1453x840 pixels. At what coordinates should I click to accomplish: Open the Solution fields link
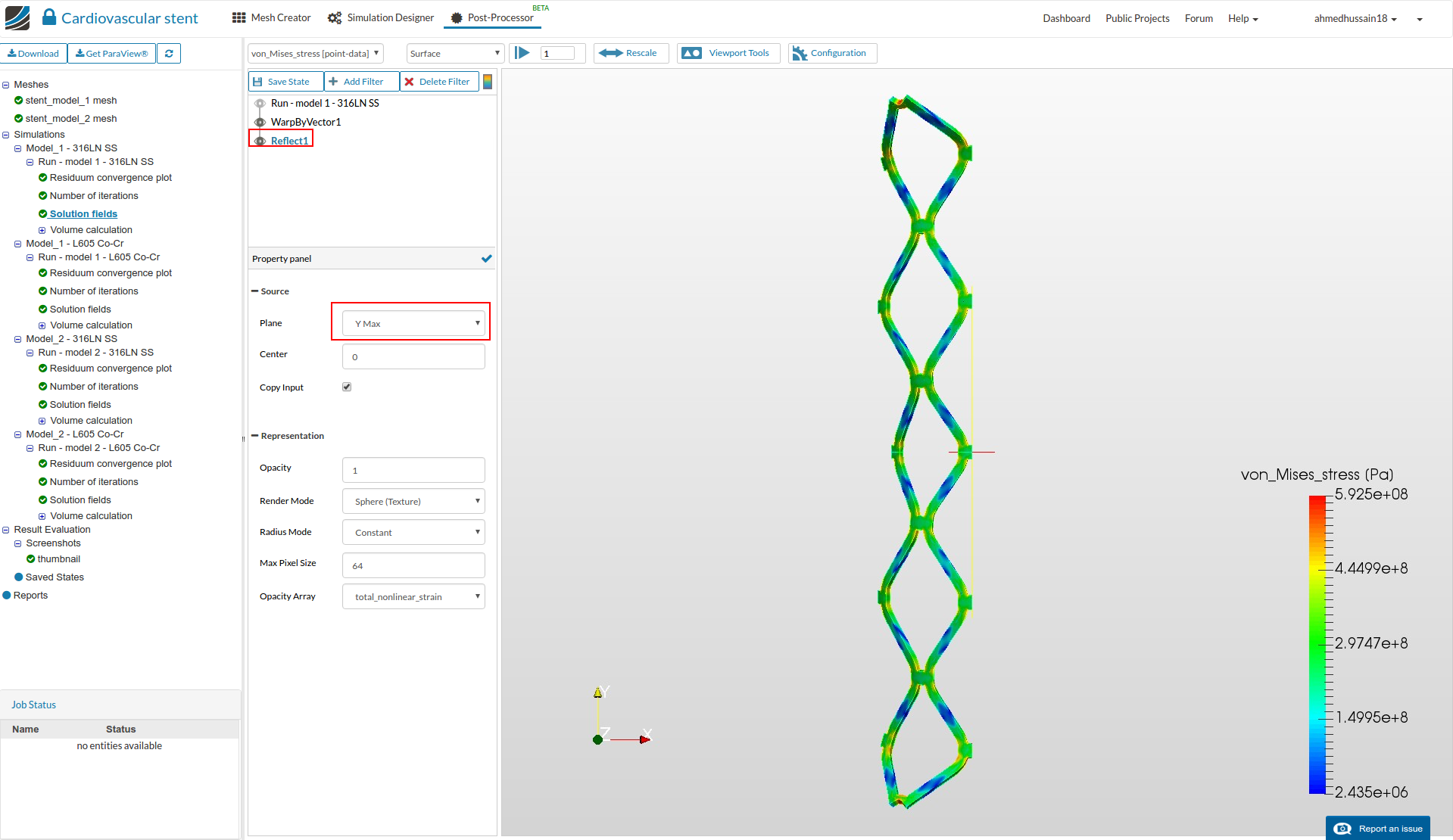(x=83, y=214)
